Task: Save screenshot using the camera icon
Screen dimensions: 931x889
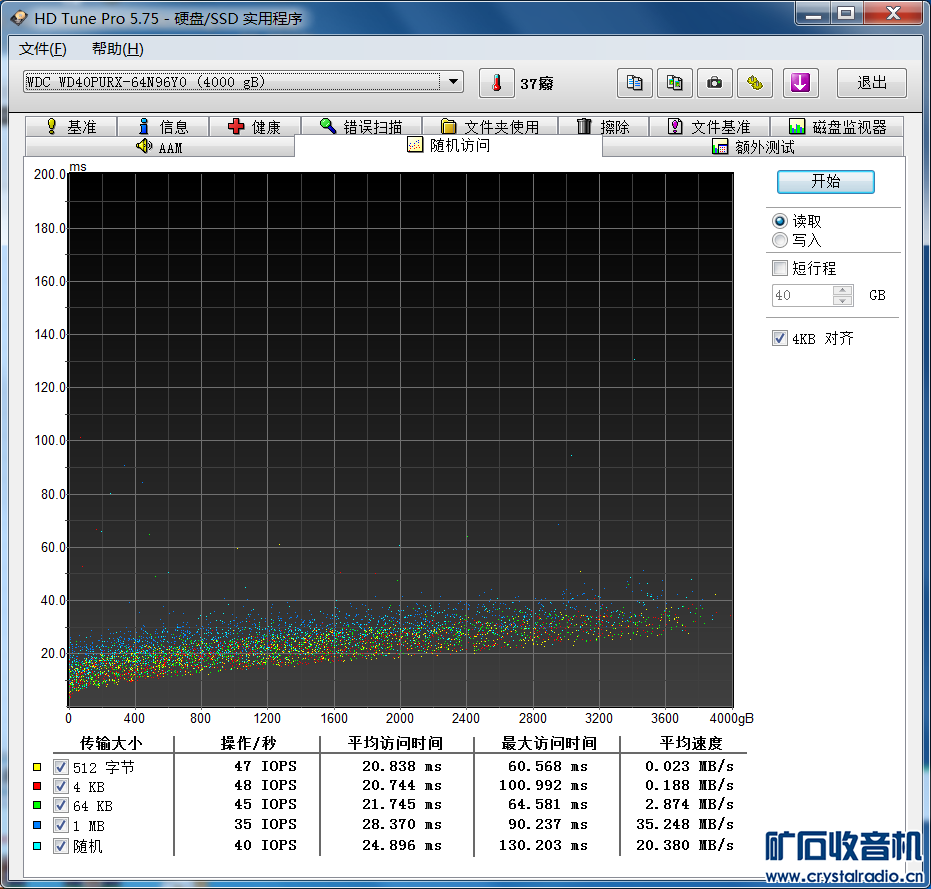Action: (714, 83)
